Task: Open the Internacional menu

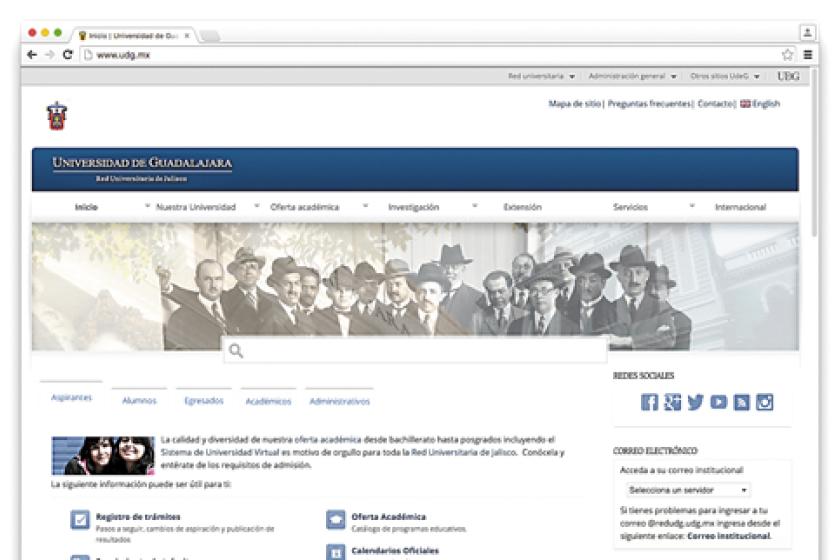Action: pos(740,207)
